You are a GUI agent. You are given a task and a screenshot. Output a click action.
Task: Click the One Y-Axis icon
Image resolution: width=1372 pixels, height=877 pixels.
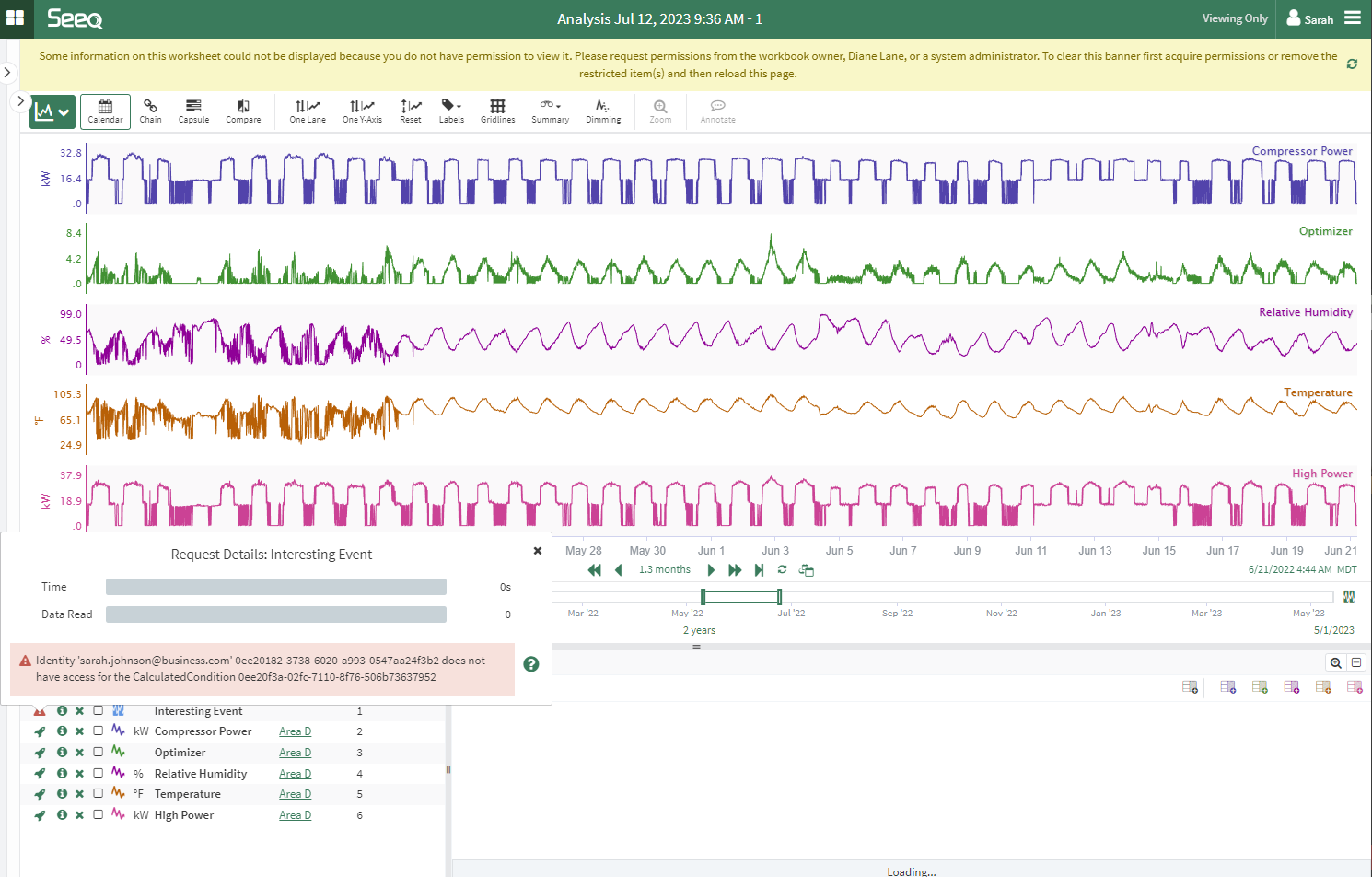(362, 111)
